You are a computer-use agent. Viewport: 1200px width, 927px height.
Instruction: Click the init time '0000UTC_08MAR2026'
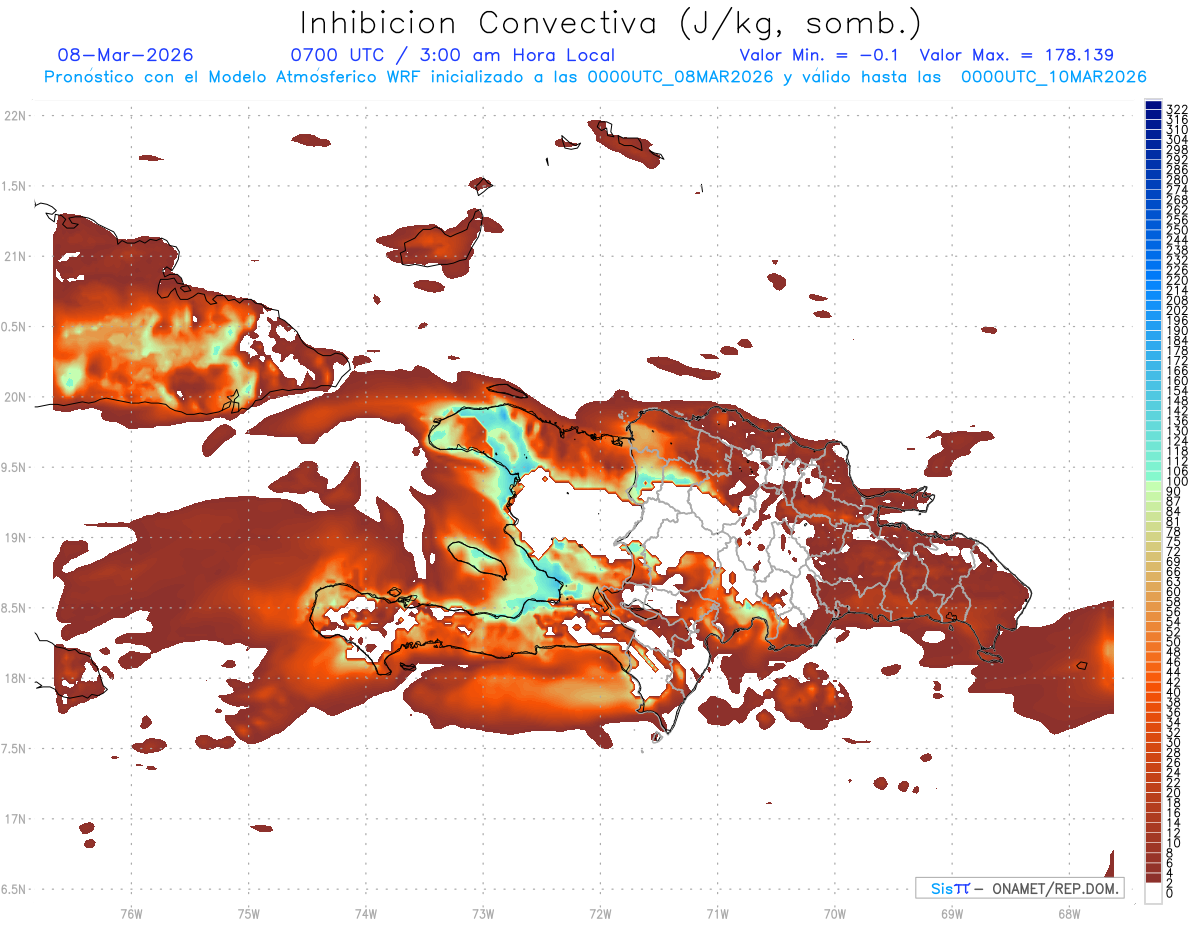680,77
